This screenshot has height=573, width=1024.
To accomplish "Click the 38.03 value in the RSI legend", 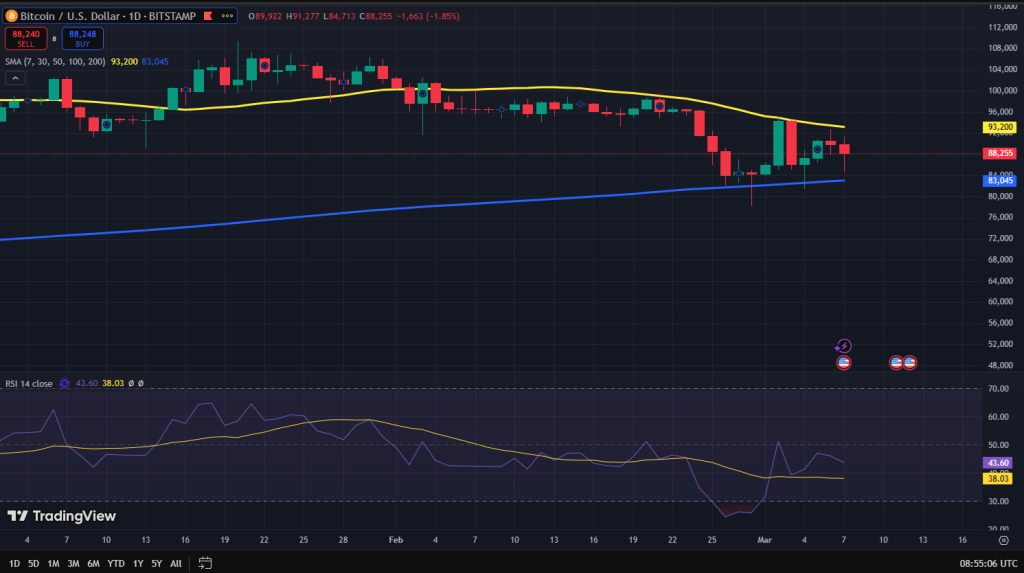I will click(x=113, y=384).
